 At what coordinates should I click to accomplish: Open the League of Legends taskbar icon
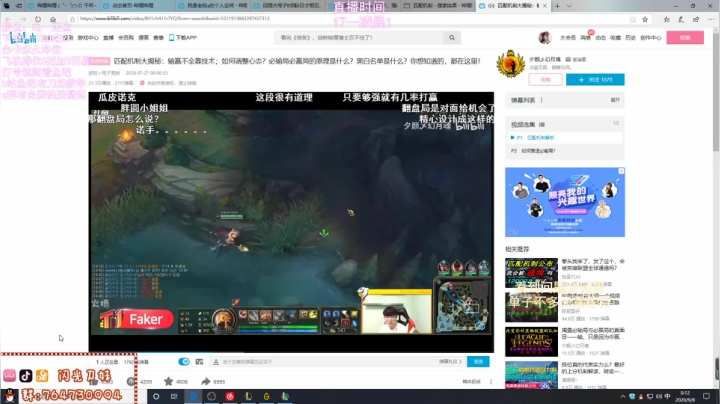point(248,396)
